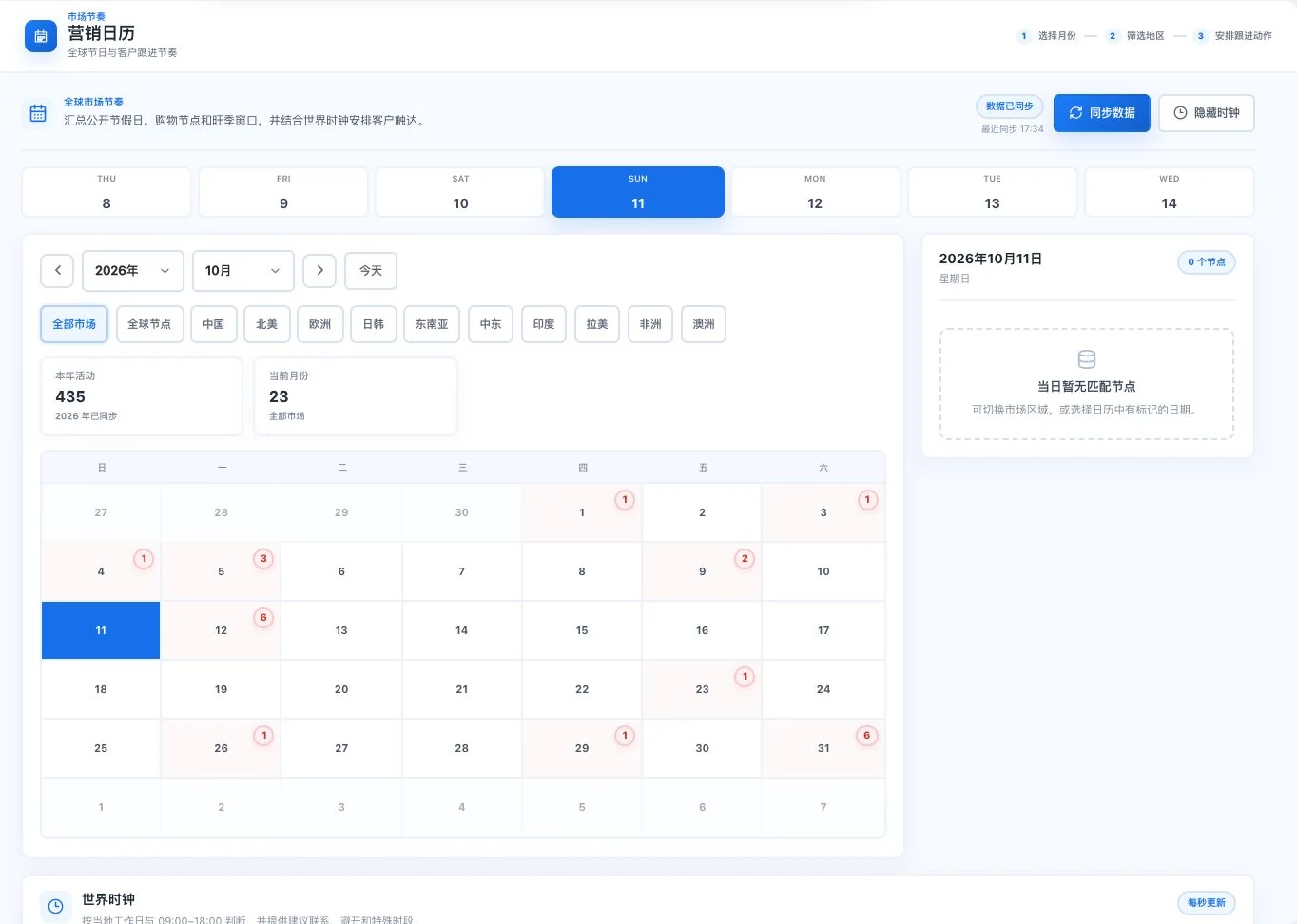Toggle the 东南亚 region filter chip

432,324
